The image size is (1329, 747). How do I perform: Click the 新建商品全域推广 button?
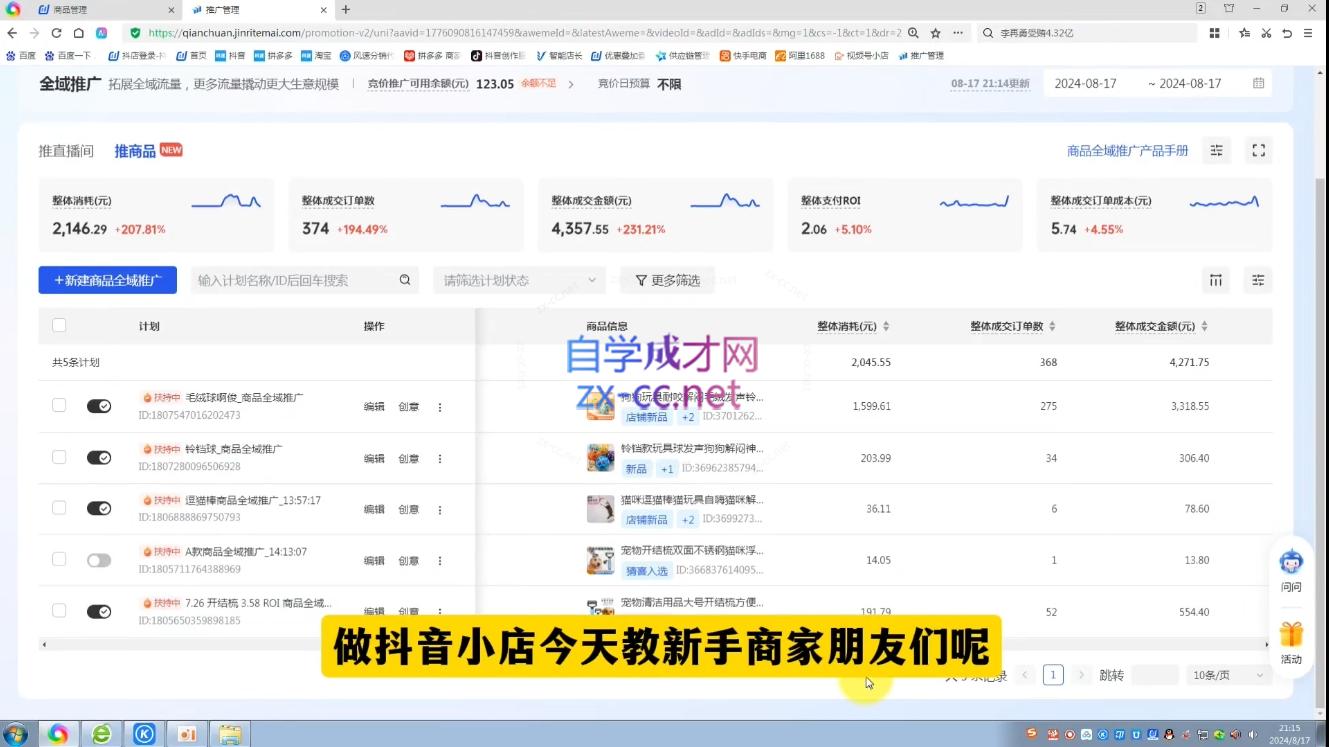(x=107, y=280)
